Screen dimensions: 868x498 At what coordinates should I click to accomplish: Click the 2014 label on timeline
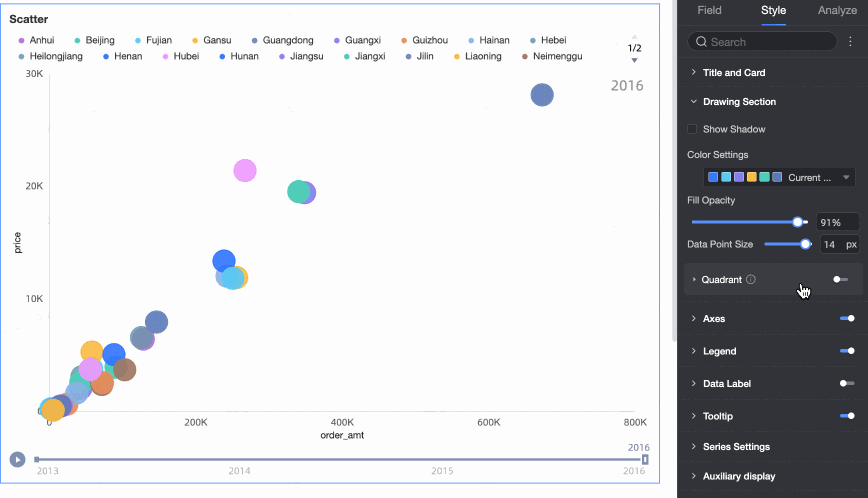[239, 471]
